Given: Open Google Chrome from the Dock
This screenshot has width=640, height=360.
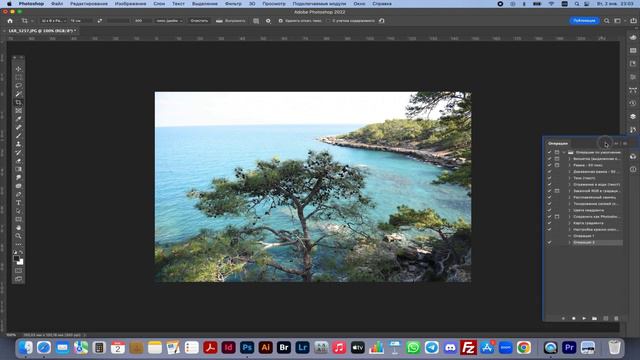Looking at the screenshot, I should point(524,348).
